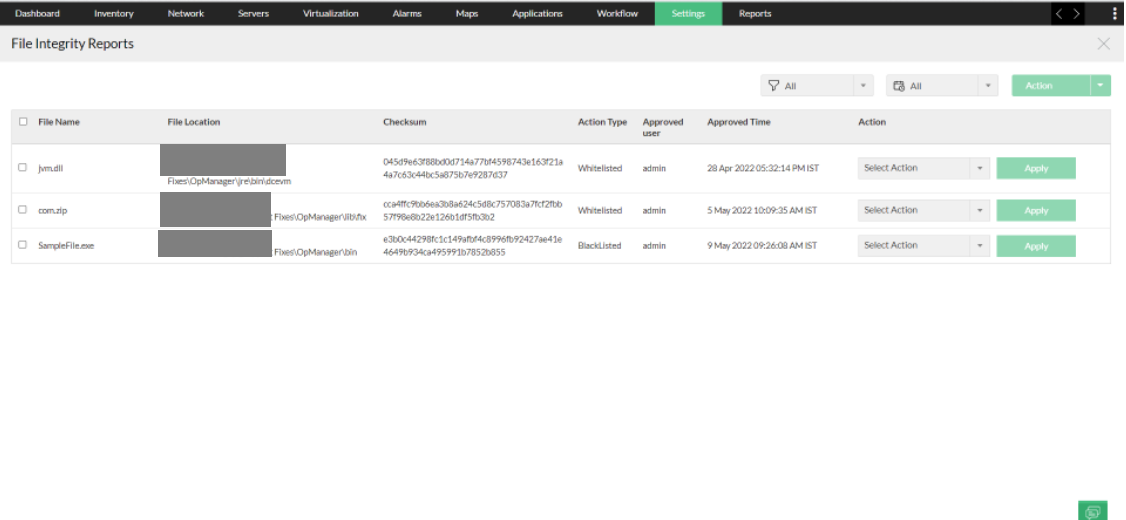Select the jvm.dll row checkbox
This screenshot has width=1126, height=520.
(x=22, y=167)
